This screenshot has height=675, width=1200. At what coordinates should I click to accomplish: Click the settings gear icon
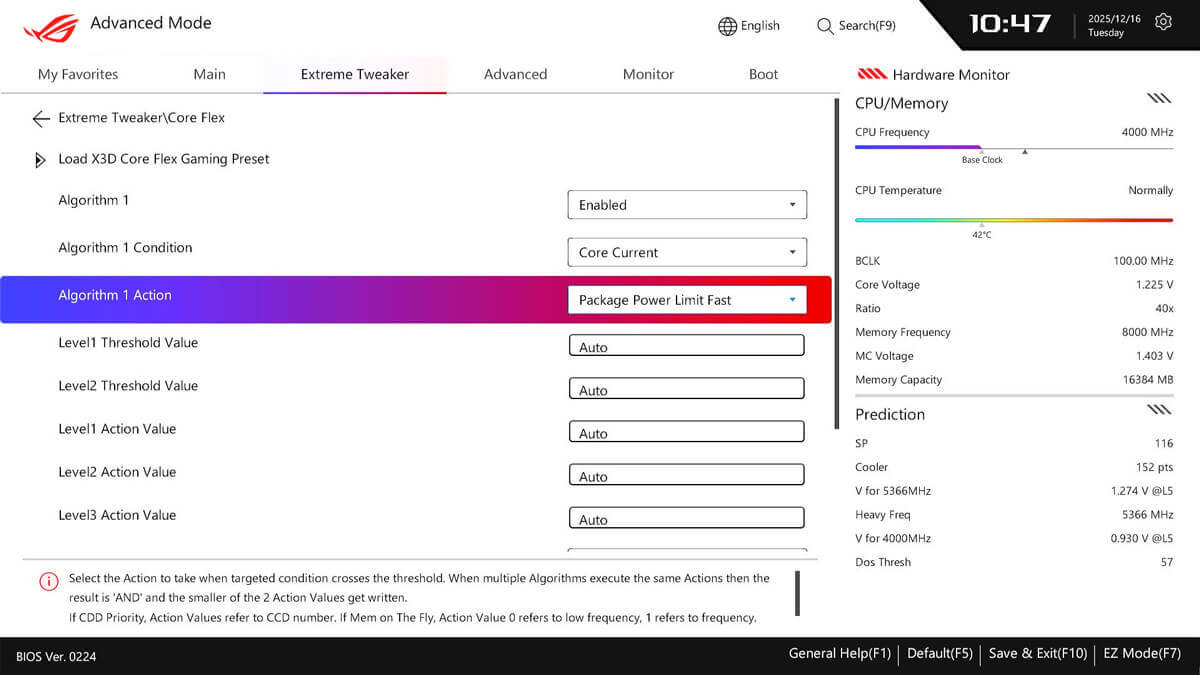tap(1163, 22)
